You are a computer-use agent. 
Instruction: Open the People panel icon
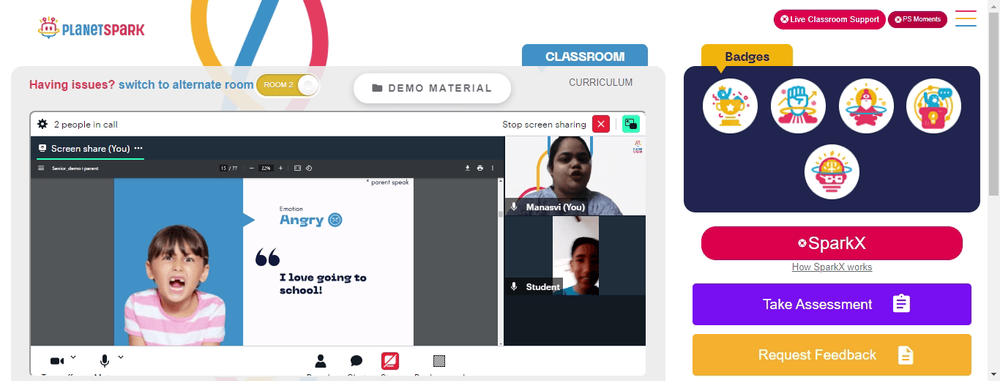320,361
